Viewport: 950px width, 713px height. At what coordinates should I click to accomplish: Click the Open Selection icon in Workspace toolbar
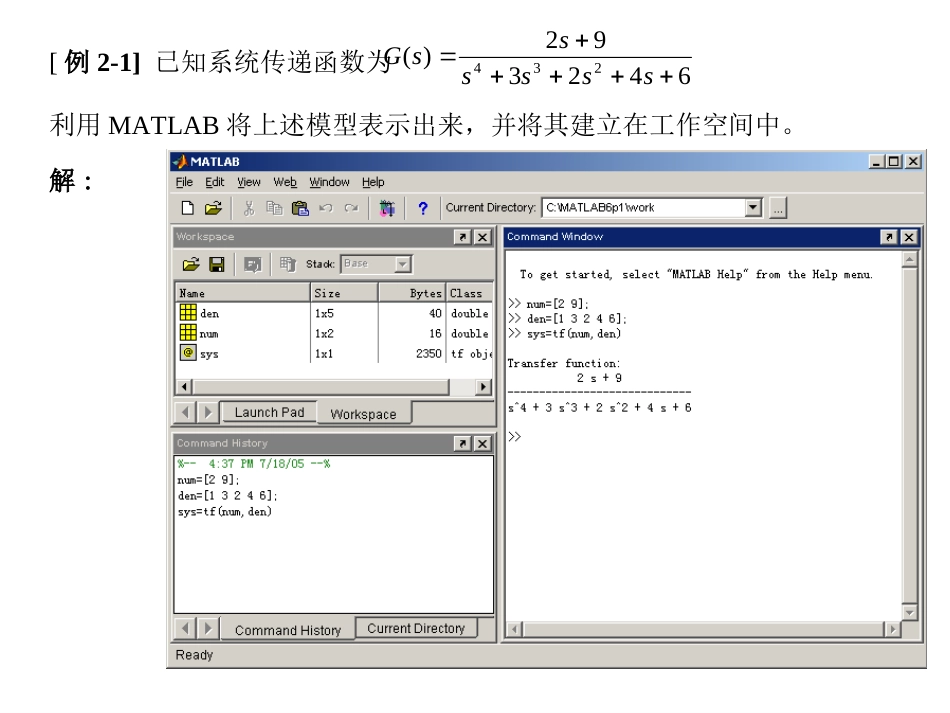pyautogui.click(x=252, y=264)
